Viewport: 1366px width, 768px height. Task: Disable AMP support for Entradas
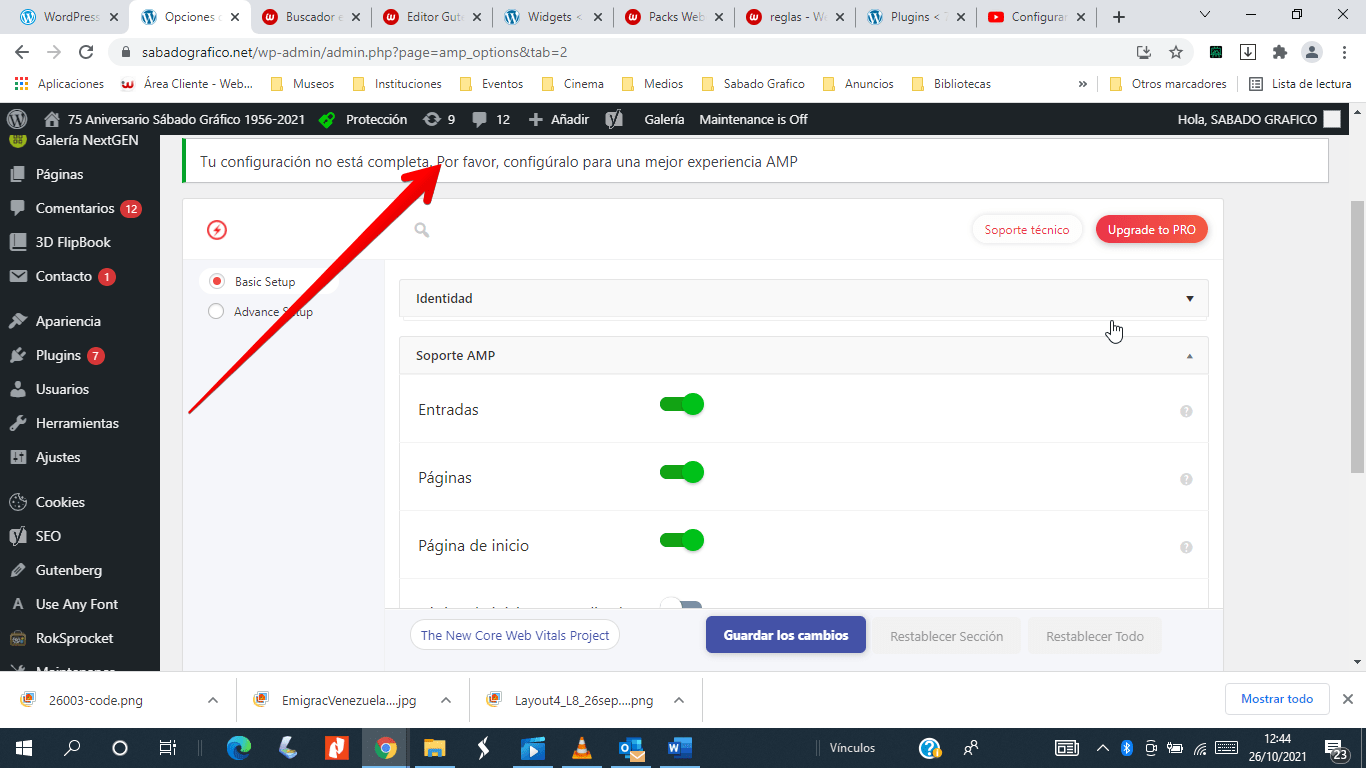point(682,404)
